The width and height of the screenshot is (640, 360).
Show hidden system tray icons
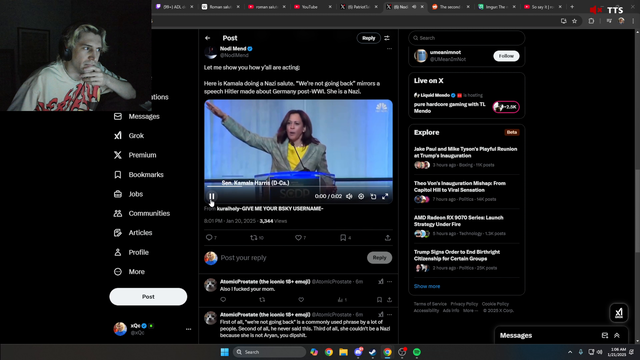point(570,352)
